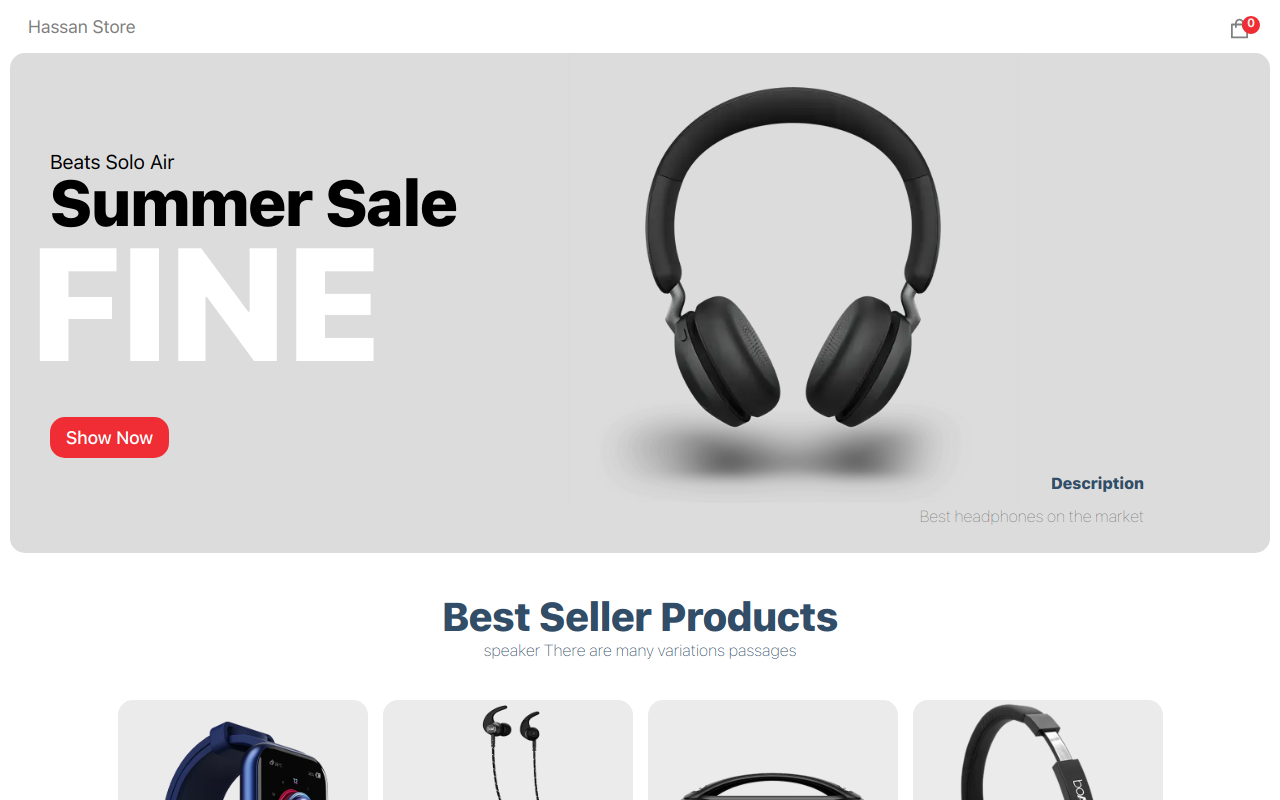The width and height of the screenshot is (1280, 800).
Task: Open the black earphones product card
Action: (508, 750)
